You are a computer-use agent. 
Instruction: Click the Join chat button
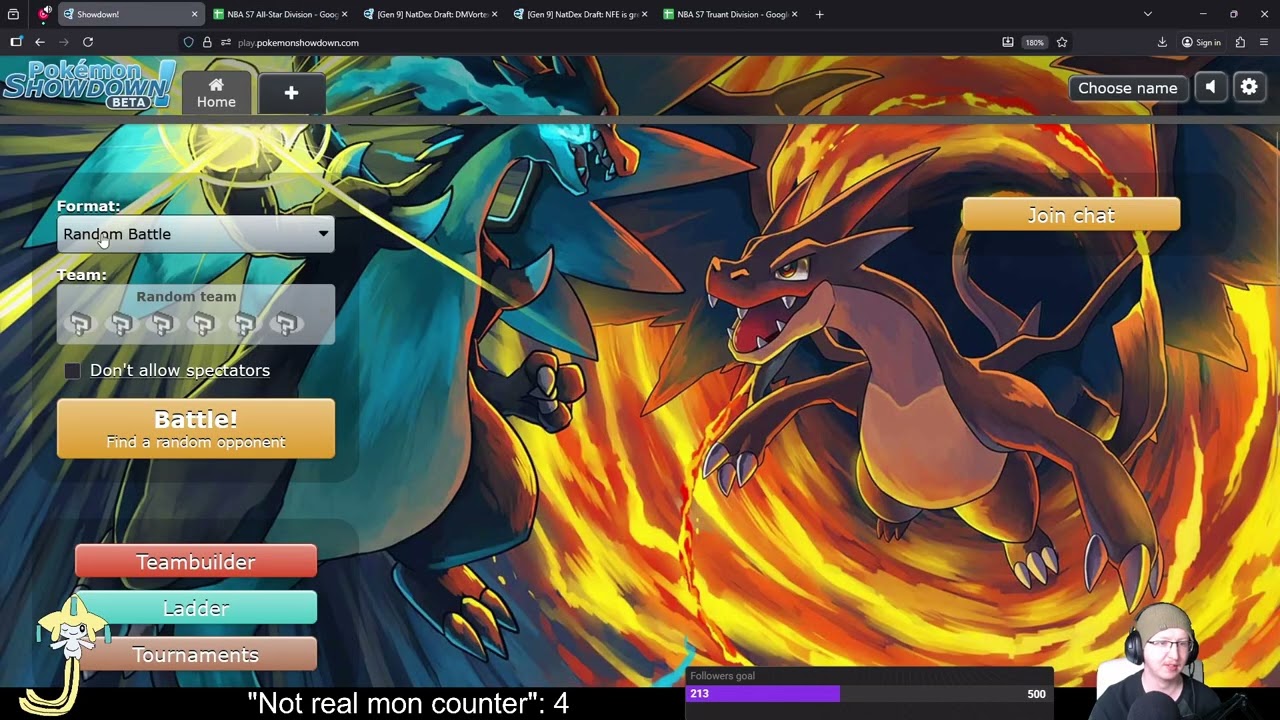(x=1071, y=215)
